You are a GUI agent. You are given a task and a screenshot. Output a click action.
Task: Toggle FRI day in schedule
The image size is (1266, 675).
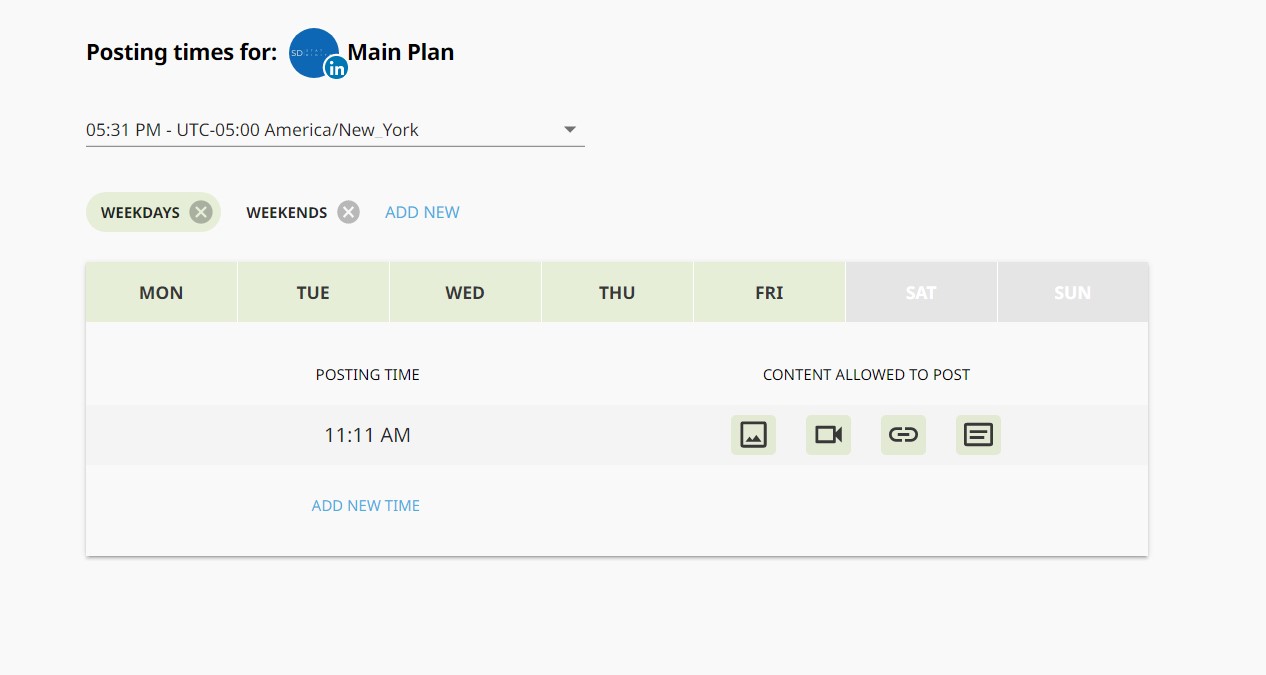coord(769,292)
